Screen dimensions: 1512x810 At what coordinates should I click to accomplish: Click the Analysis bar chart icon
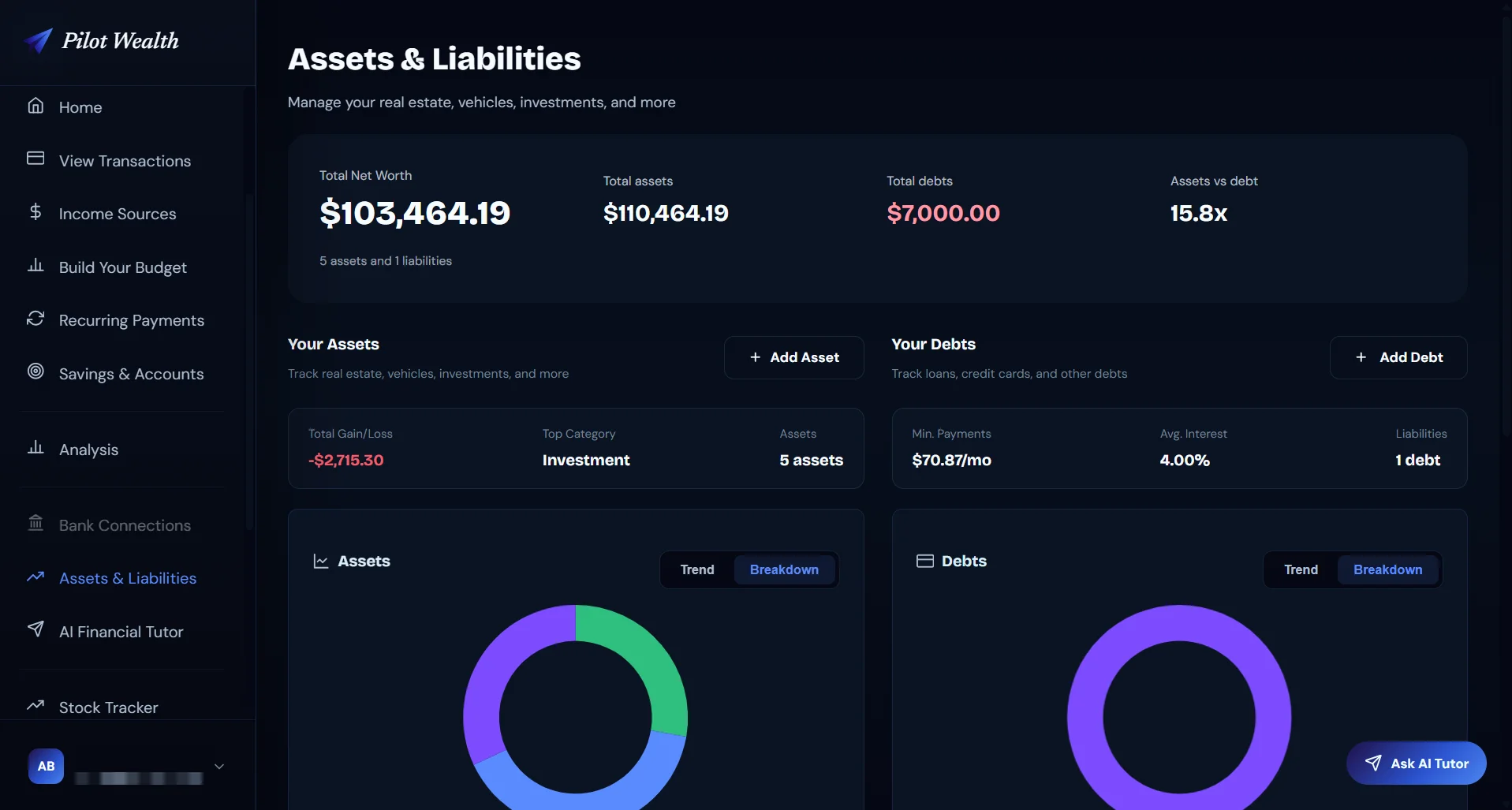coord(35,447)
